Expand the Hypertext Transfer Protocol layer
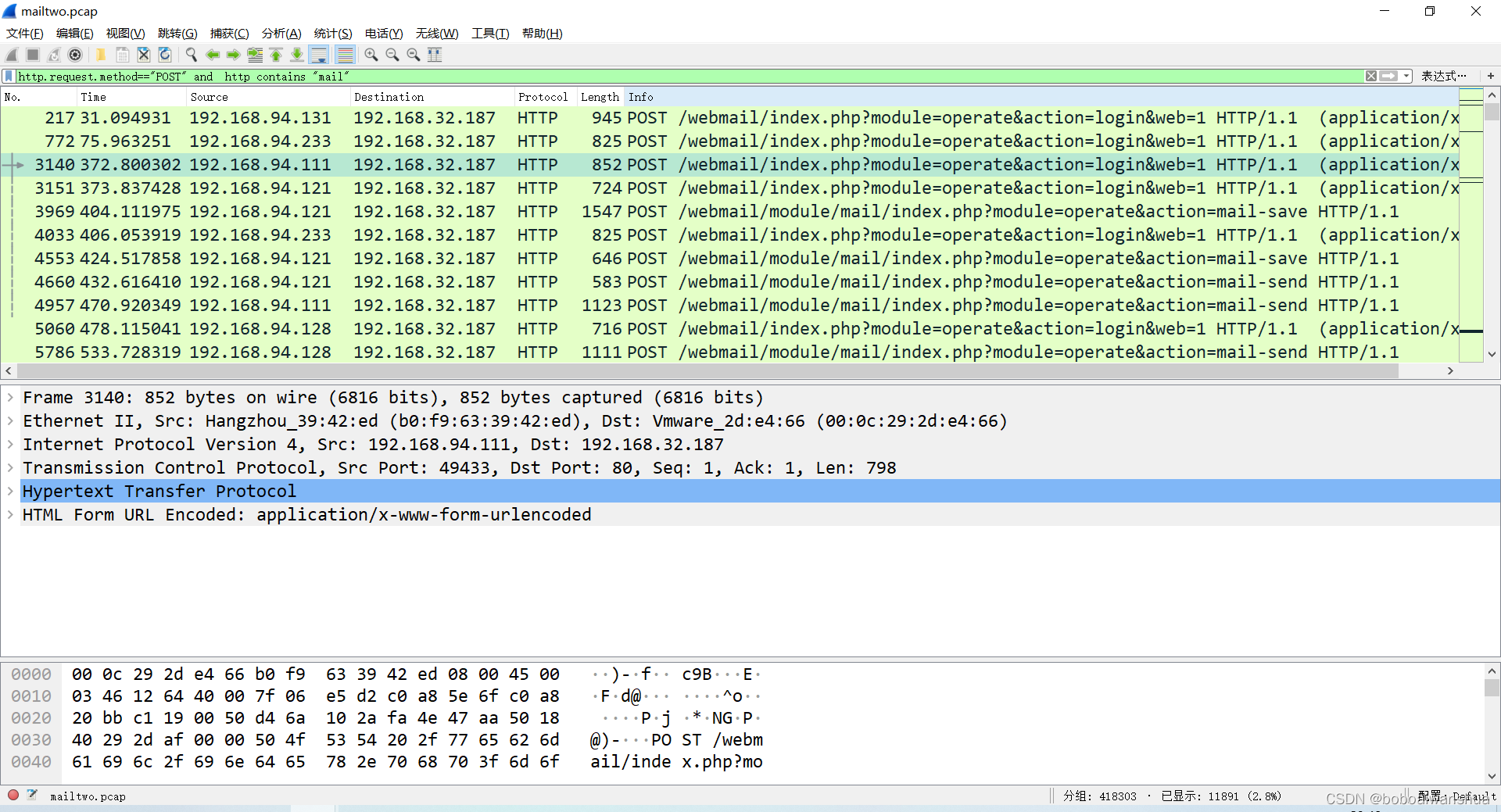This screenshot has height=812, width=1501. [10, 492]
